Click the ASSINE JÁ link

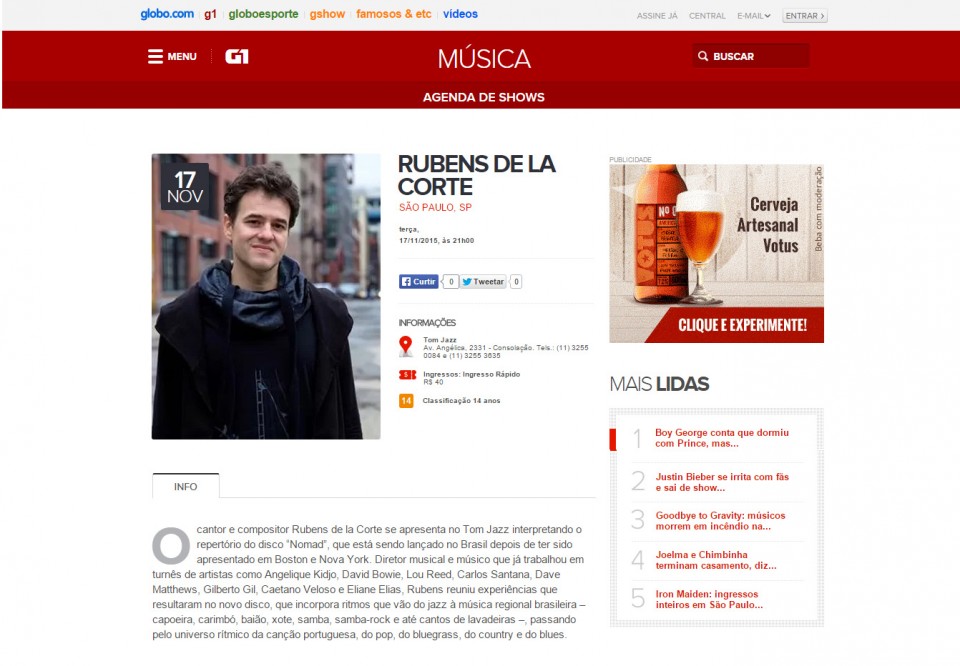657,16
